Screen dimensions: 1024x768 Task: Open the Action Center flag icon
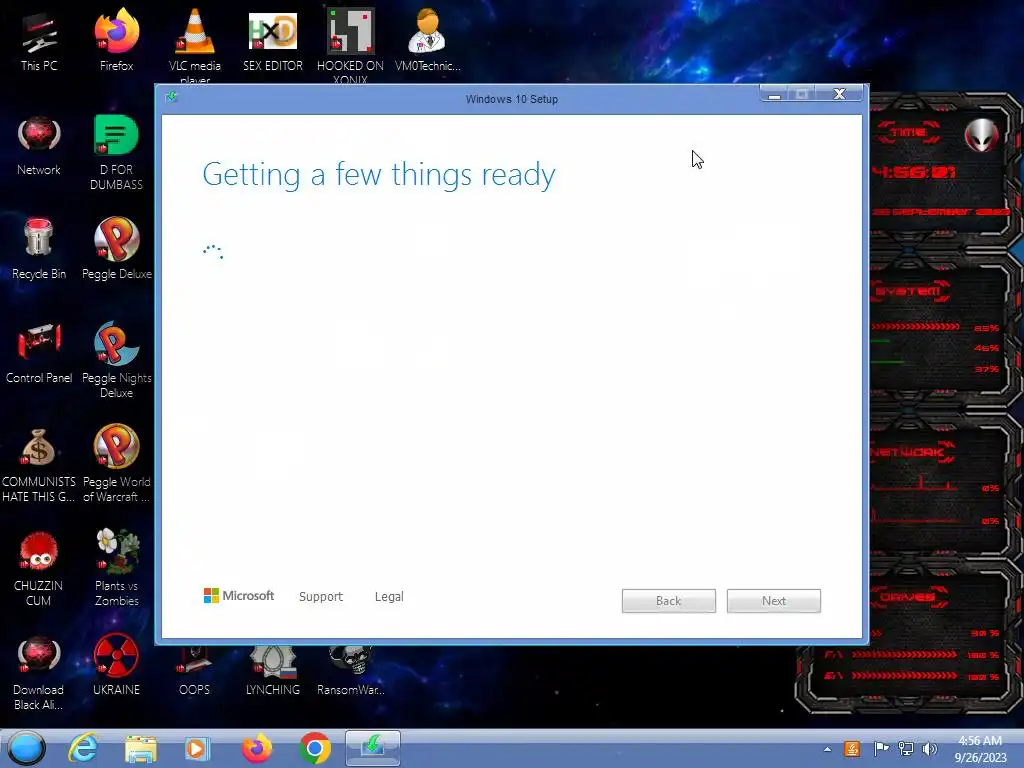[881, 748]
